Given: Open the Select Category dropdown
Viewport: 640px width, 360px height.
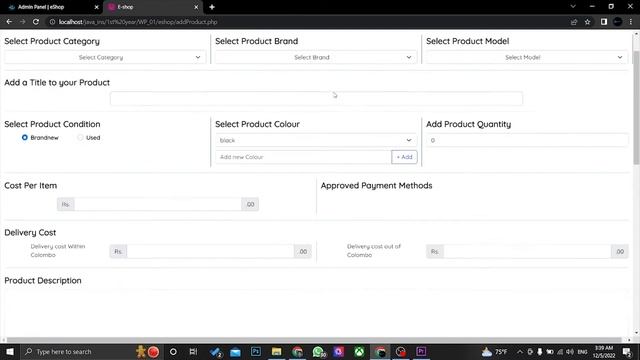Looking at the screenshot, I should [x=105, y=58].
